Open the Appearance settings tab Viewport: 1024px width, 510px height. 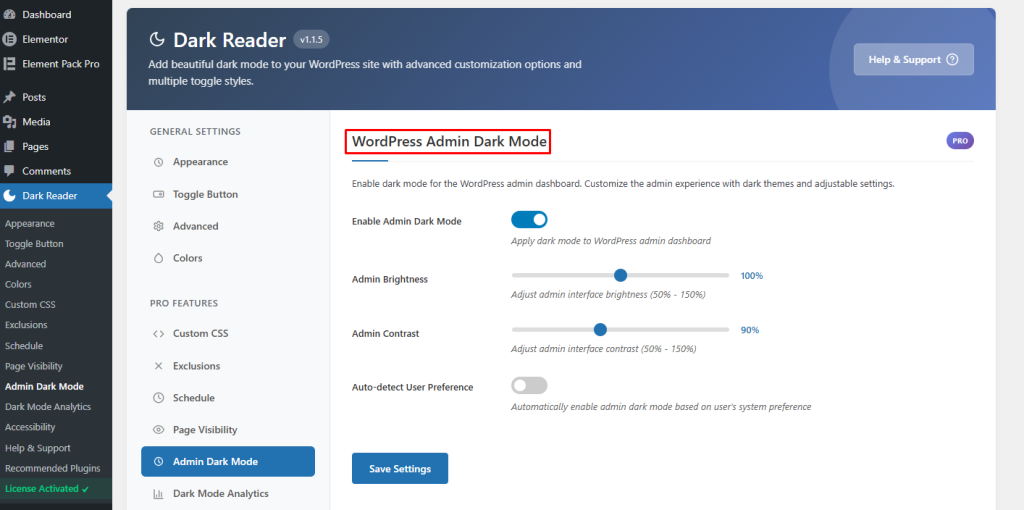pyautogui.click(x=228, y=162)
